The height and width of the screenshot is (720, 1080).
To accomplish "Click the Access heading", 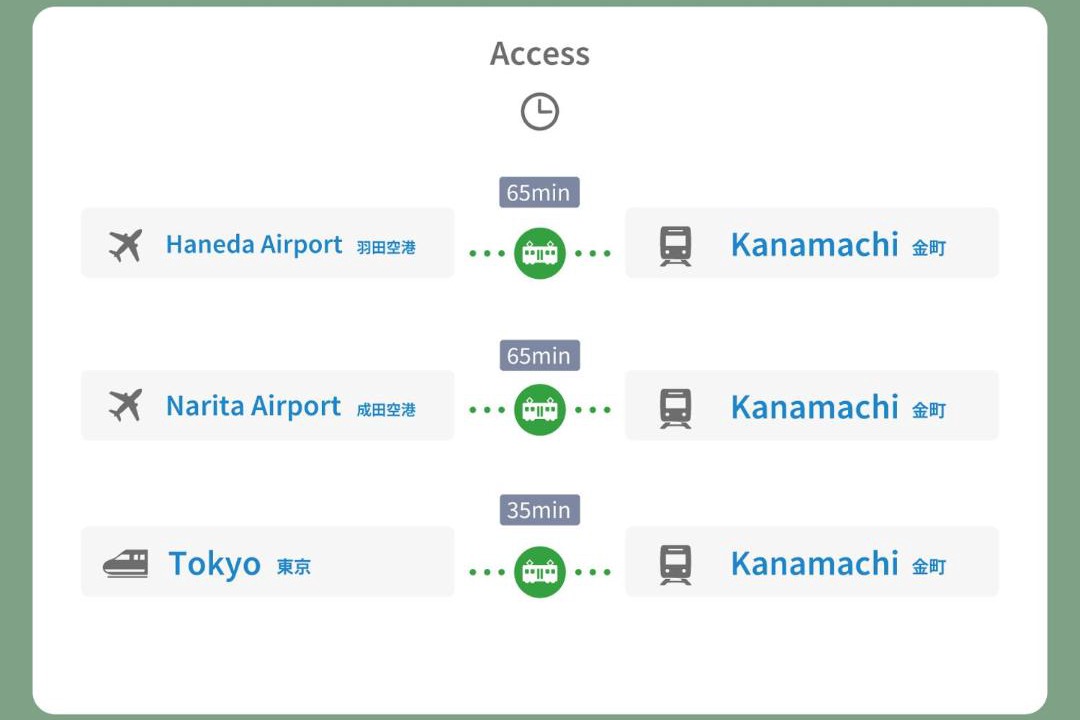I will click(540, 54).
